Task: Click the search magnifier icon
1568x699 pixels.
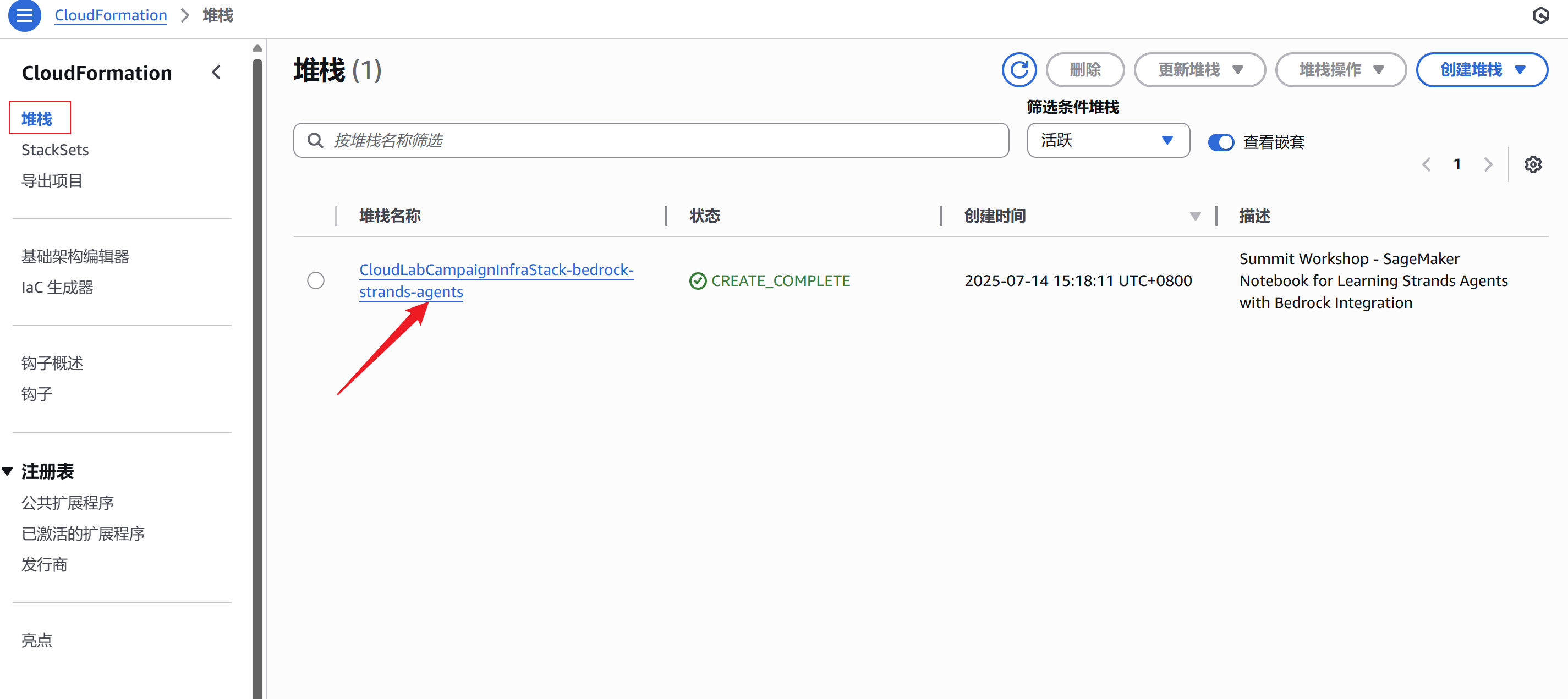Action: [x=315, y=141]
